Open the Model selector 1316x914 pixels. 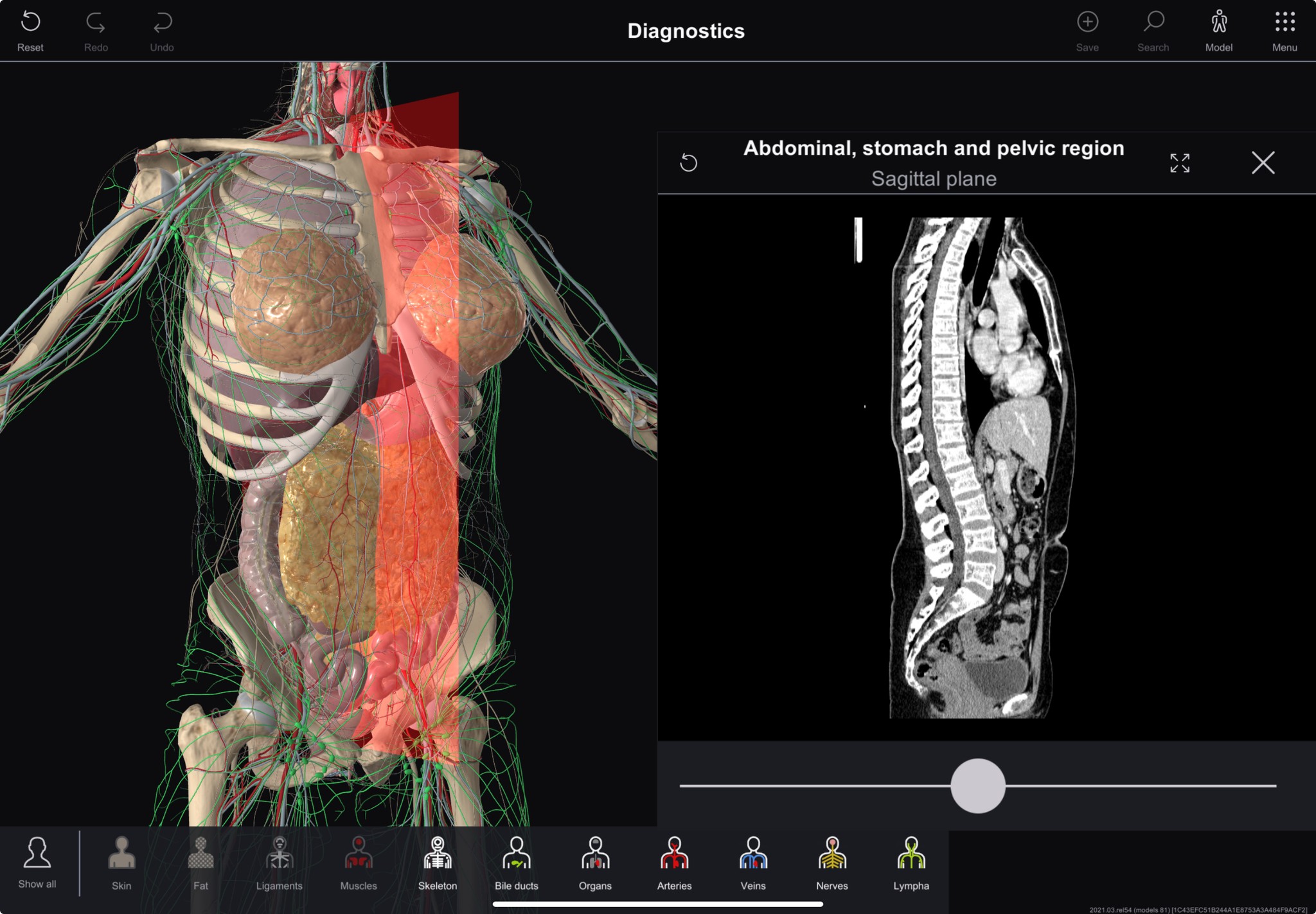[x=1218, y=29]
